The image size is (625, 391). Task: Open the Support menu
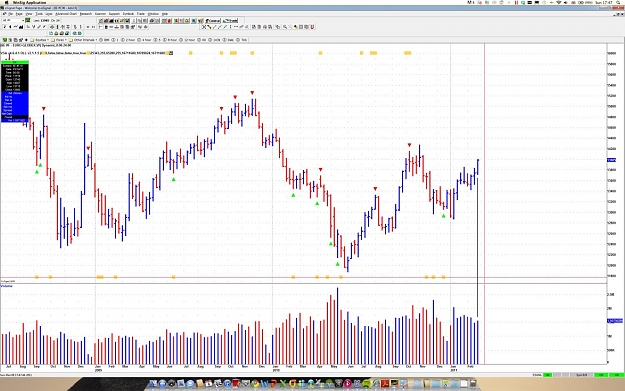[x=114, y=14]
